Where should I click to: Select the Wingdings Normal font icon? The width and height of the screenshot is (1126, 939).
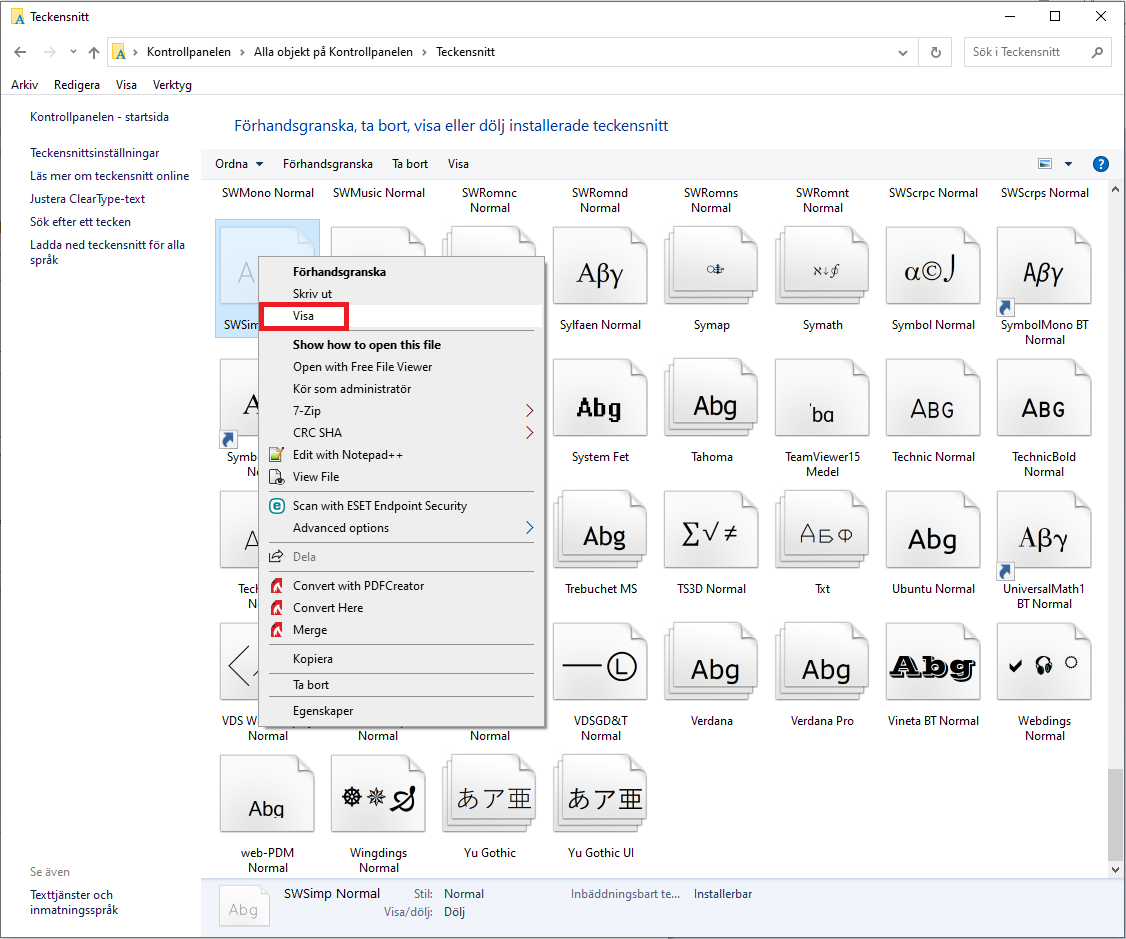point(378,800)
